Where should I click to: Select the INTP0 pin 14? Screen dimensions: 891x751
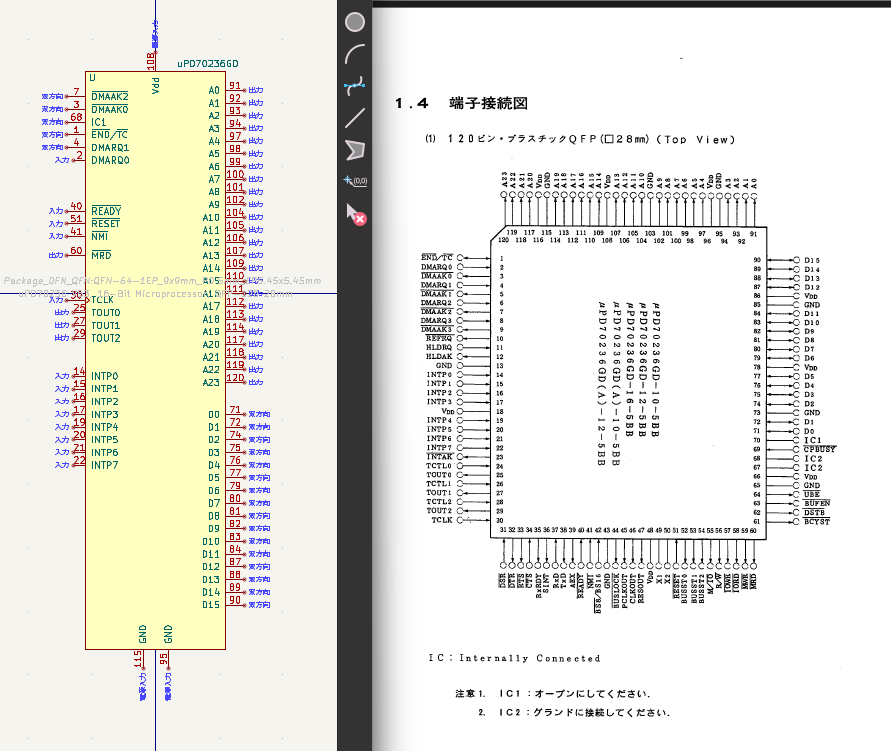click(x=78, y=375)
